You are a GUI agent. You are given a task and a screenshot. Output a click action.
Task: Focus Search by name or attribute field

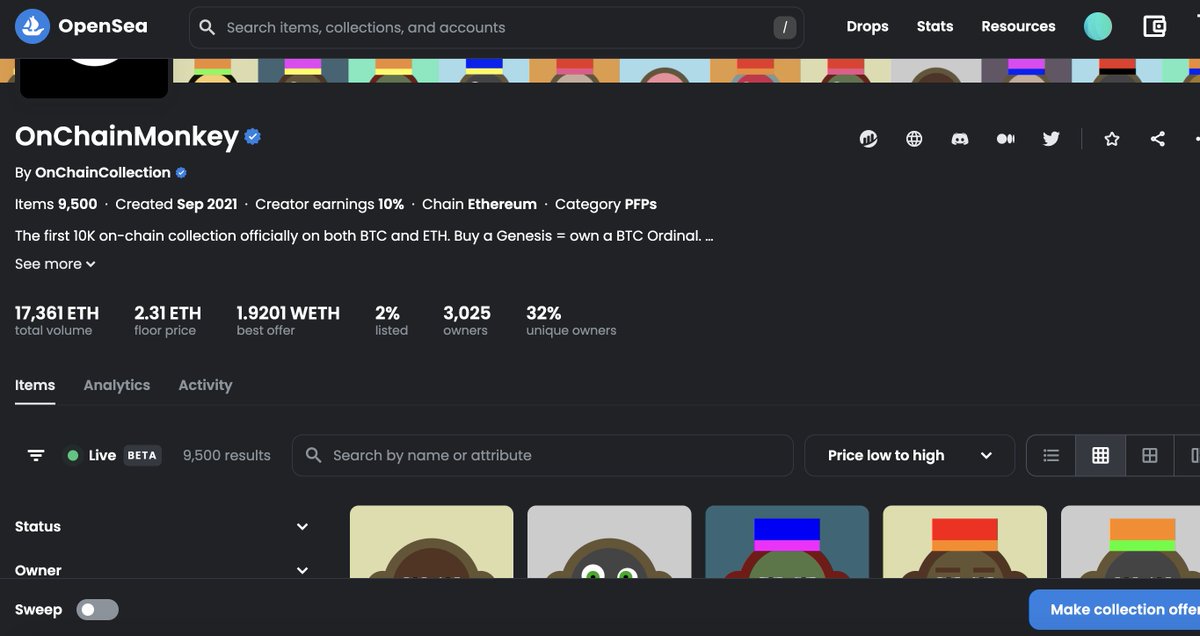[x=543, y=455]
